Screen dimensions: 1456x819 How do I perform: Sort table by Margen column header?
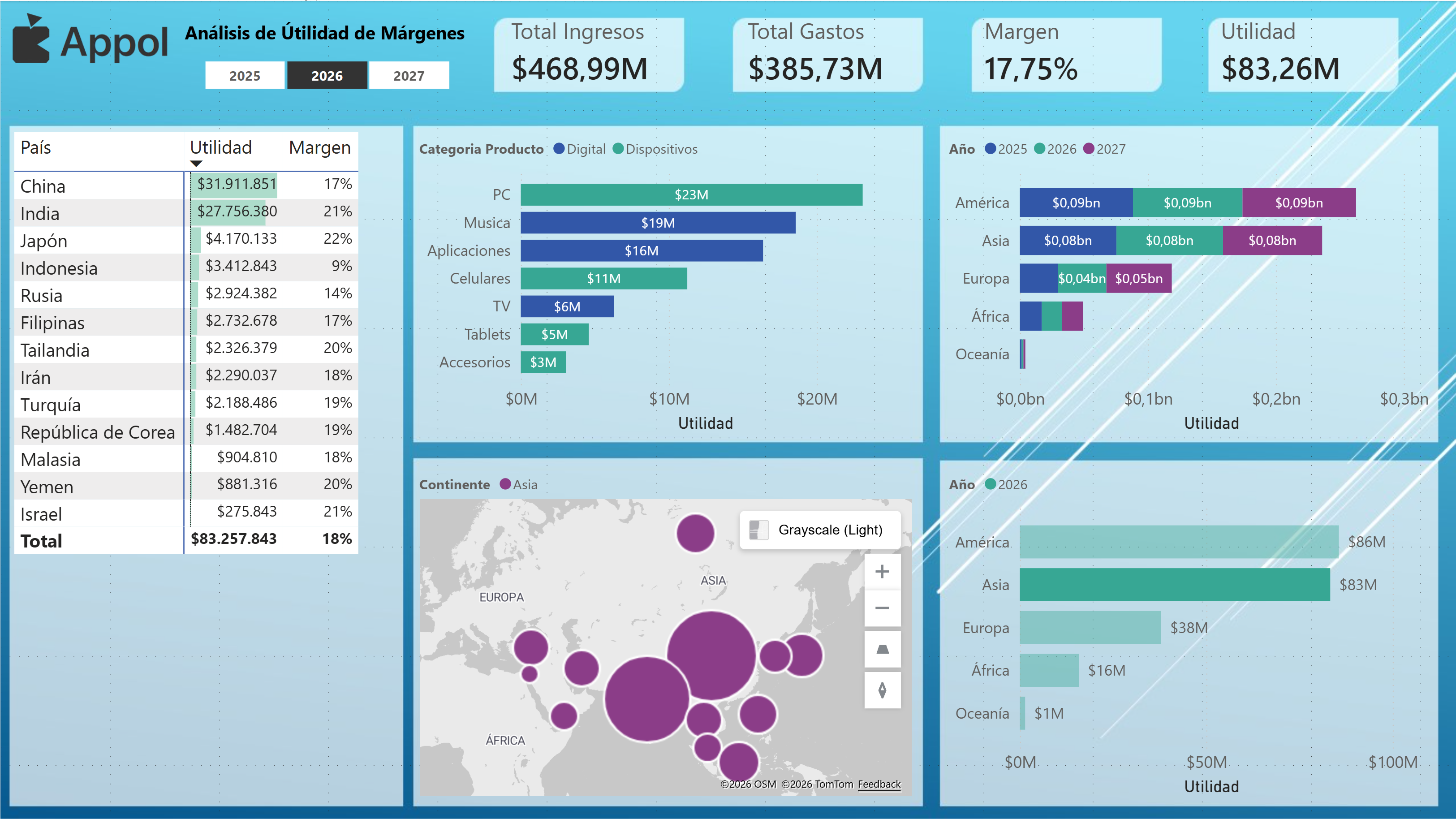pos(319,147)
